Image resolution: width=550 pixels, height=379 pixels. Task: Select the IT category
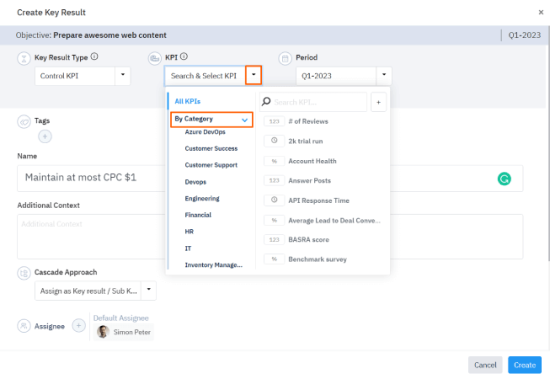click(x=188, y=248)
